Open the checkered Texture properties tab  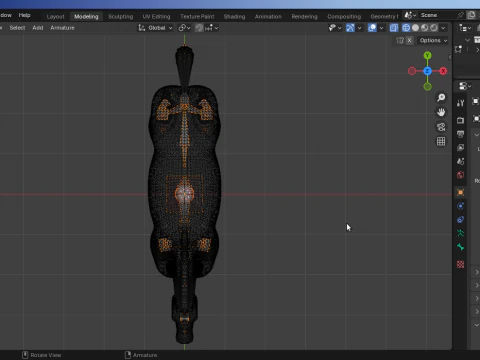(x=460, y=264)
